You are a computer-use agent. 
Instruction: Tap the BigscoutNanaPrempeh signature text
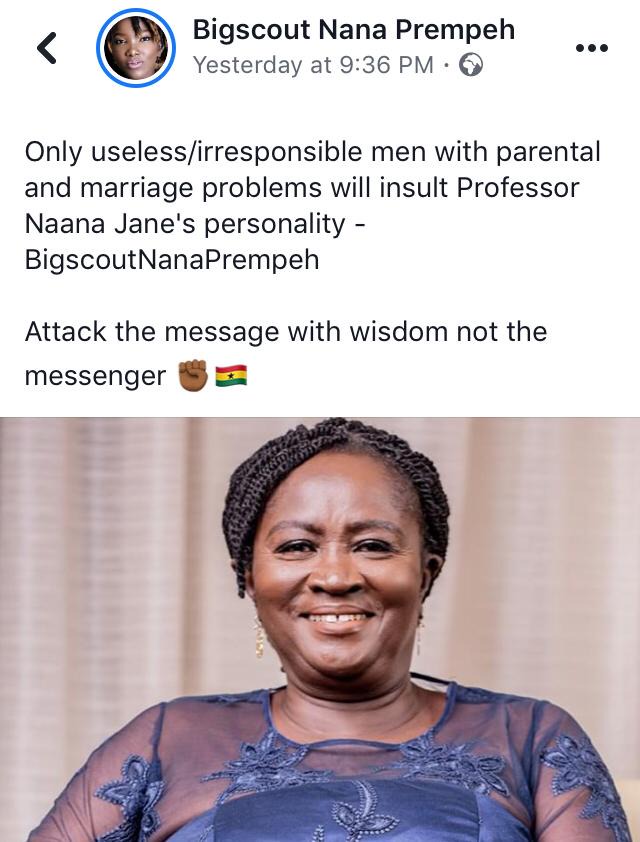[172, 260]
